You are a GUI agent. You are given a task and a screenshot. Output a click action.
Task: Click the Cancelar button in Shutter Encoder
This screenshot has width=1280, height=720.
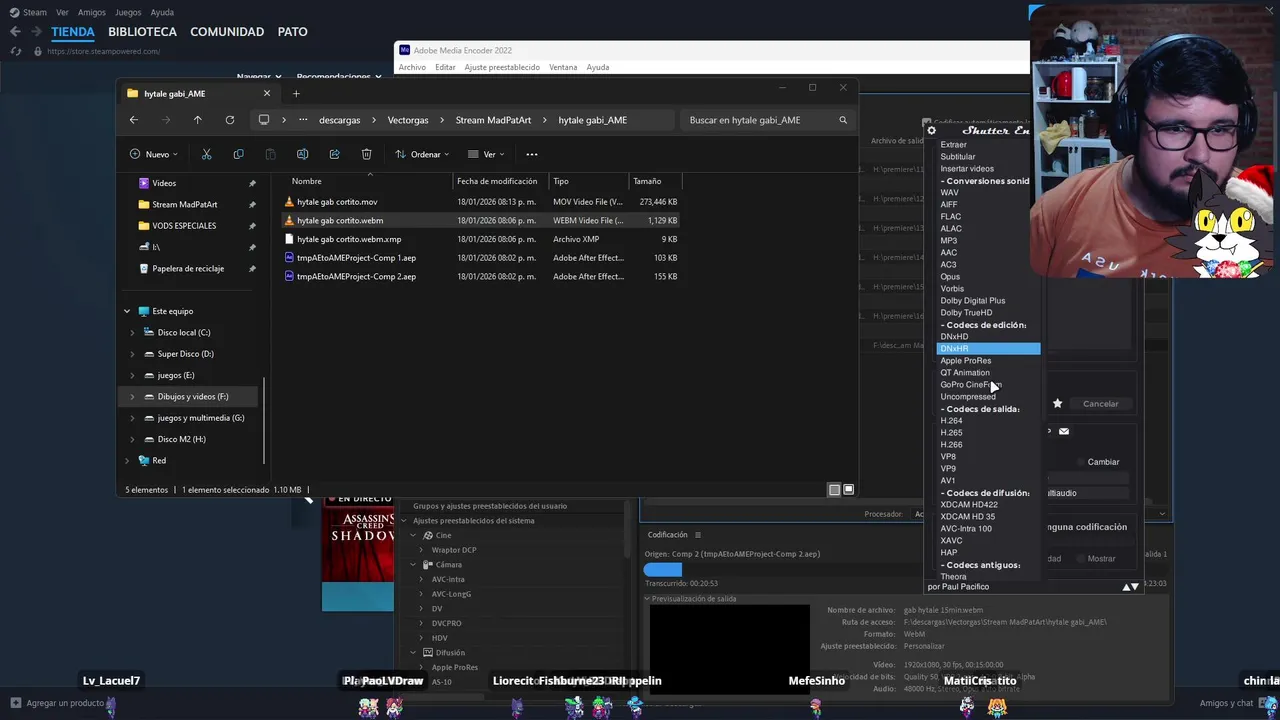(1100, 404)
